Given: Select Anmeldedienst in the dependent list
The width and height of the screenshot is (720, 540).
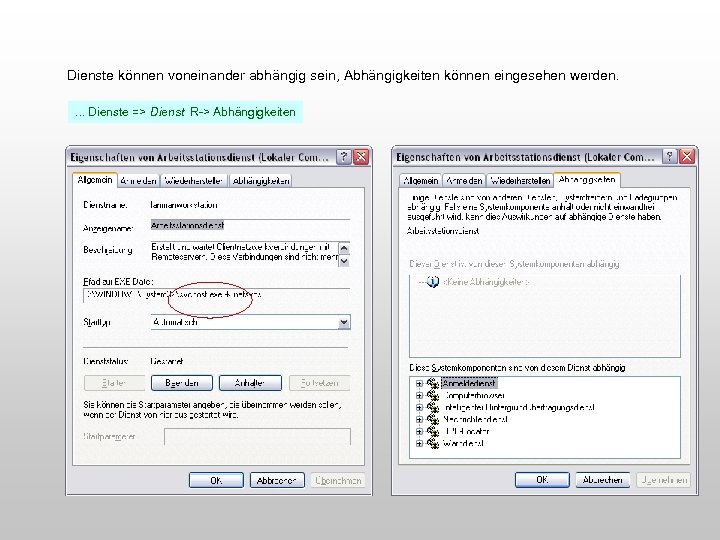Looking at the screenshot, I should click(469, 383).
